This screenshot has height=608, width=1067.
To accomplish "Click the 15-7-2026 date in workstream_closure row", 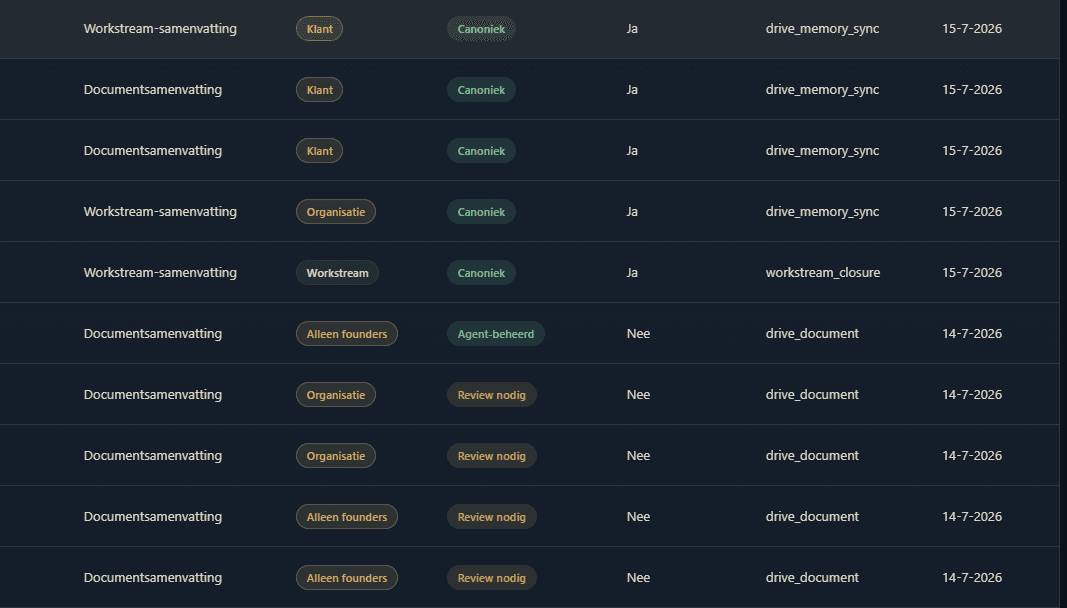I will (972, 272).
